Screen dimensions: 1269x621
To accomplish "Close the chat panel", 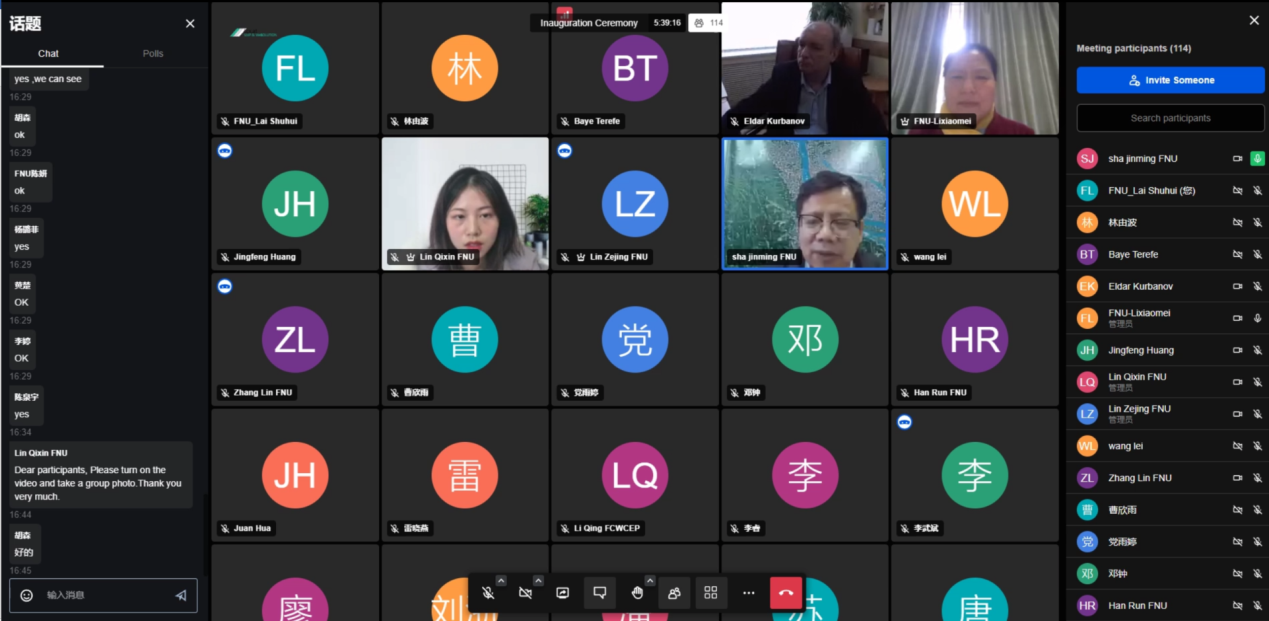I will pyautogui.click(x=190, y=24).
